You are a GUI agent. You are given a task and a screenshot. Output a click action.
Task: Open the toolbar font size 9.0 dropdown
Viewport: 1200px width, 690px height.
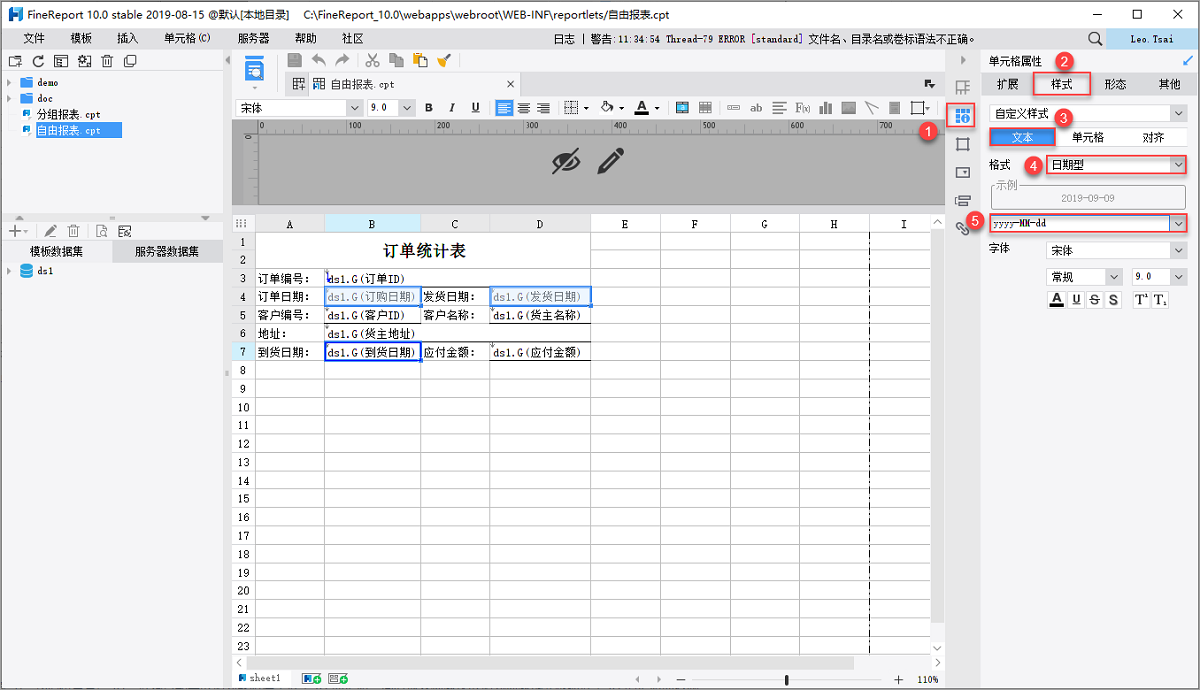[407, 108]
